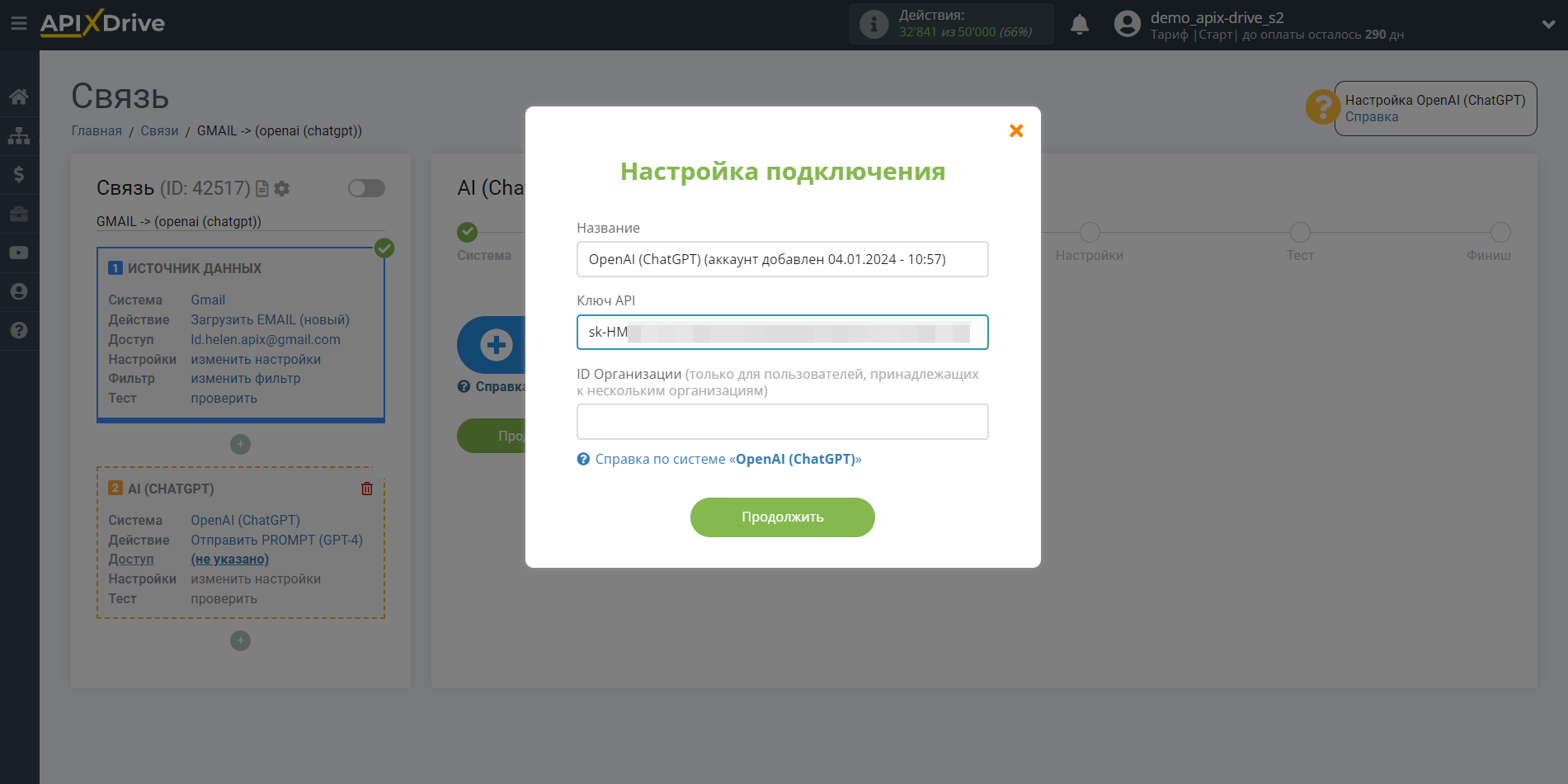Click ld.helen.apix@gmail.com access link
The image size is (1568, 784).
click(x=266, y=339)
